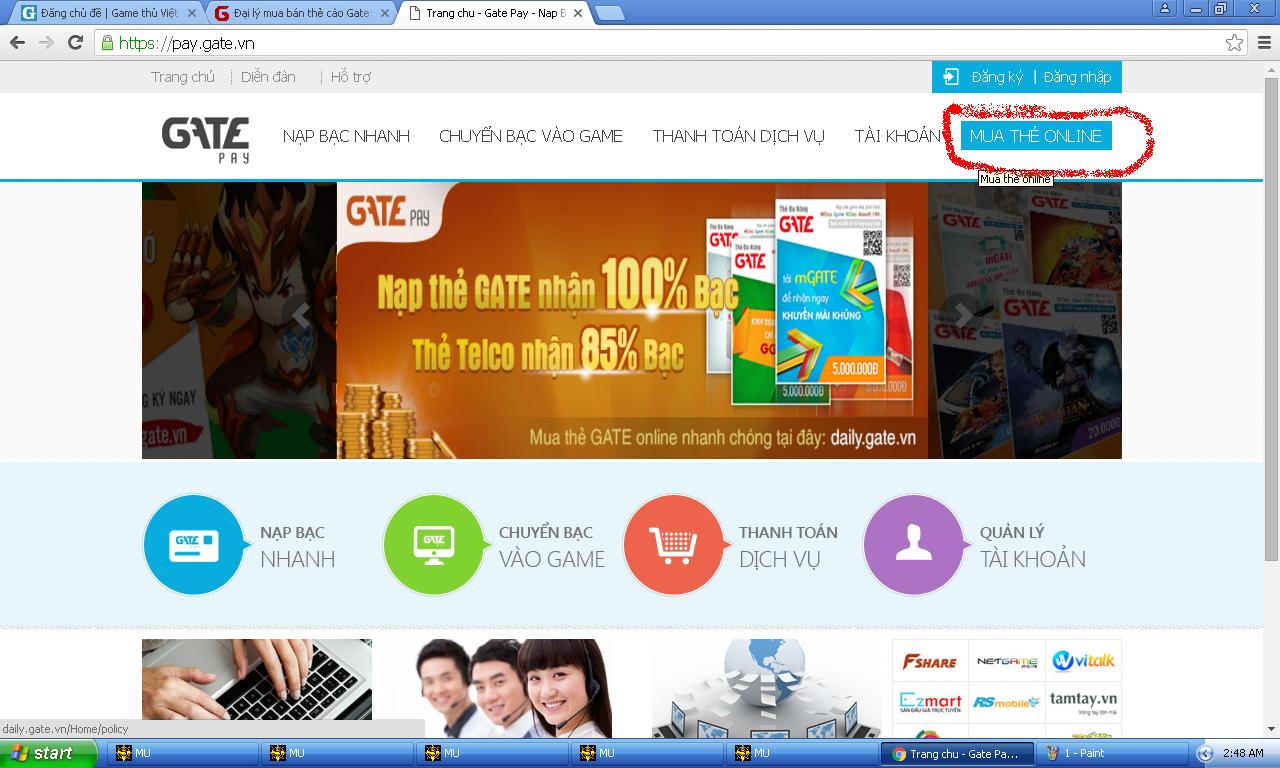Click the login door icon beside Đăng ký
The image size is (1280, 768).
[x=951, y=77]
